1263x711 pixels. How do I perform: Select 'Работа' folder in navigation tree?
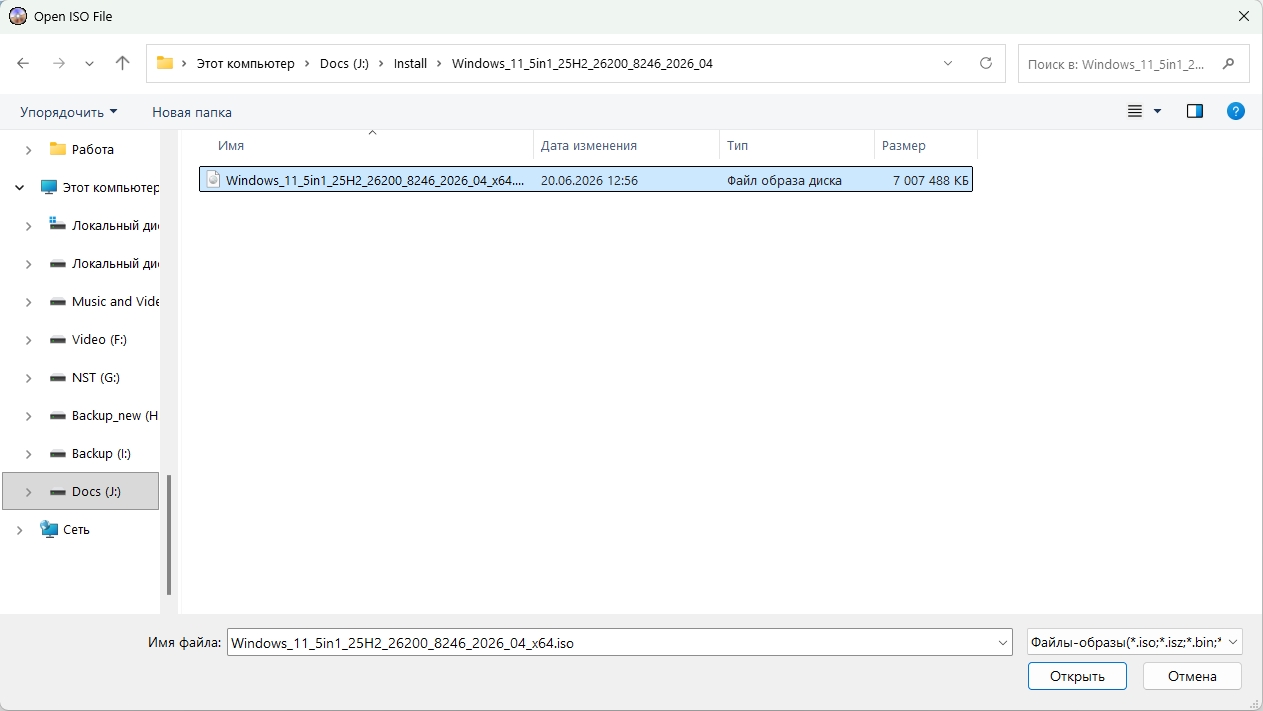[92, 149]
